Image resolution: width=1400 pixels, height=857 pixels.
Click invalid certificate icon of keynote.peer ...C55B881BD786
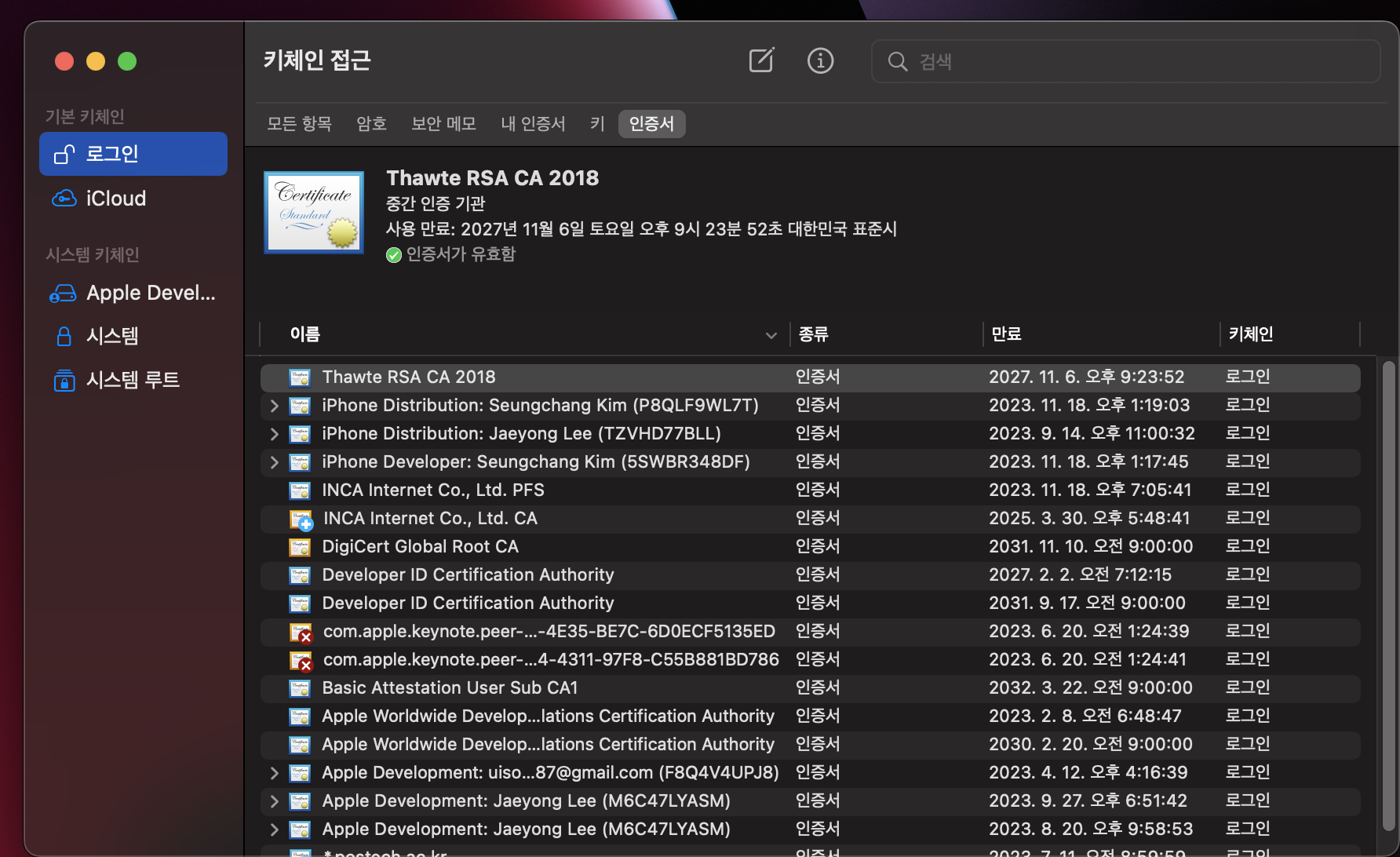coord(301,661)
